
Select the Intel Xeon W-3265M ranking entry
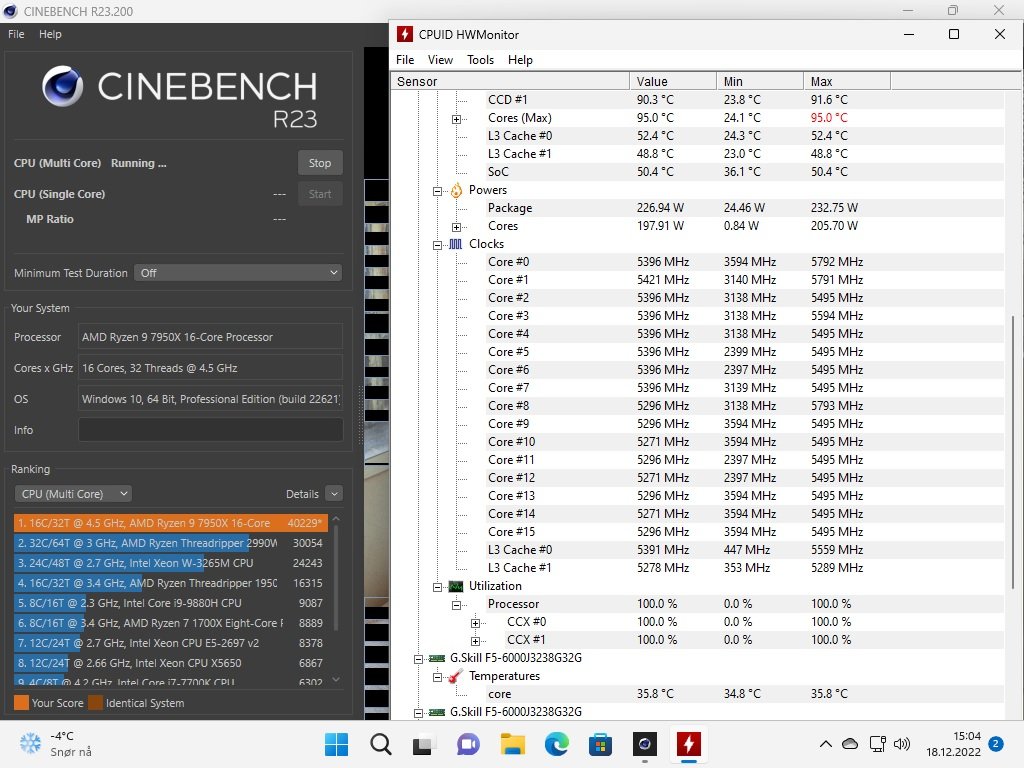coord(170,563)
